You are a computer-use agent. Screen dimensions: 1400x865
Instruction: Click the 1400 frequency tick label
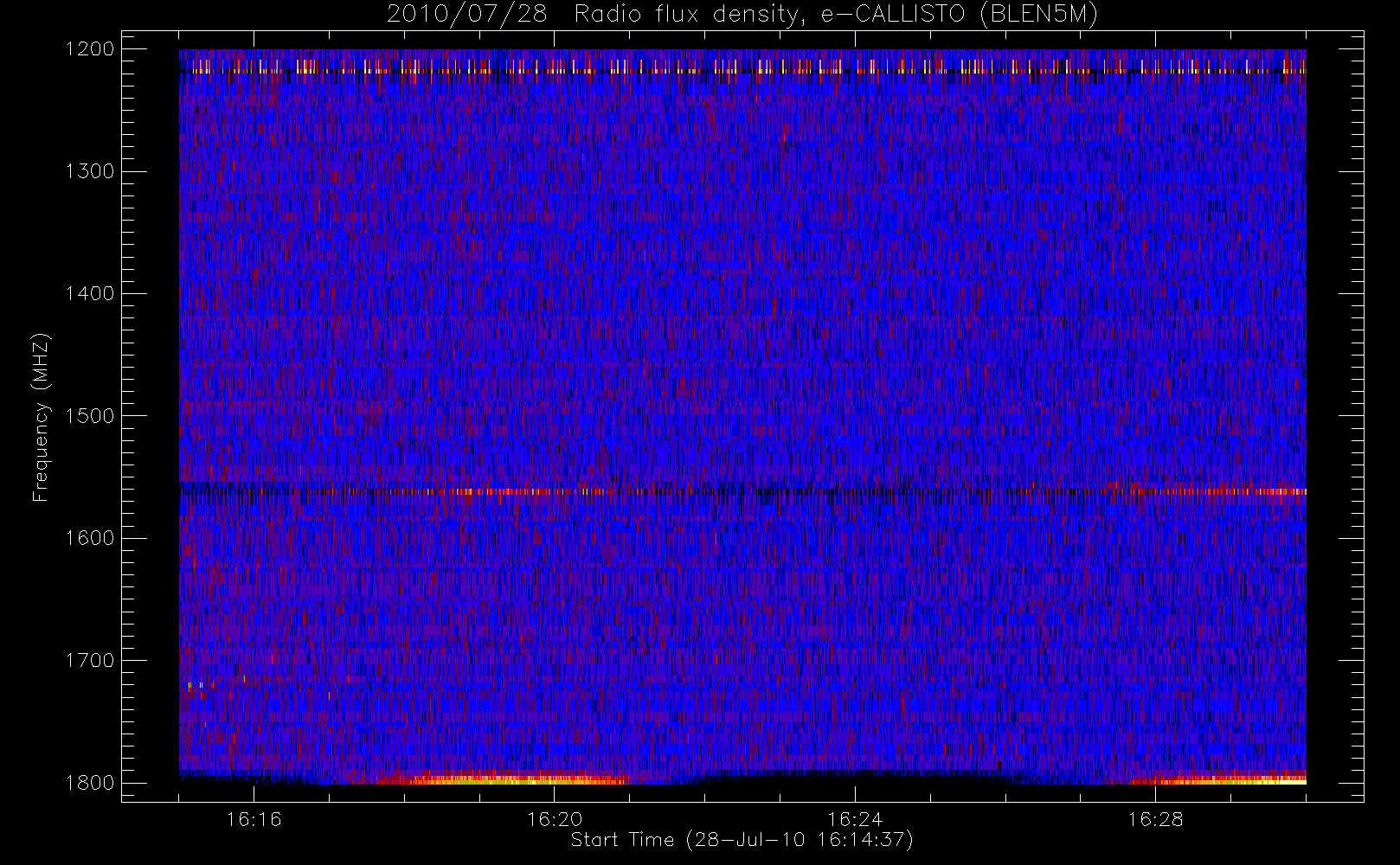coord(90,293)
